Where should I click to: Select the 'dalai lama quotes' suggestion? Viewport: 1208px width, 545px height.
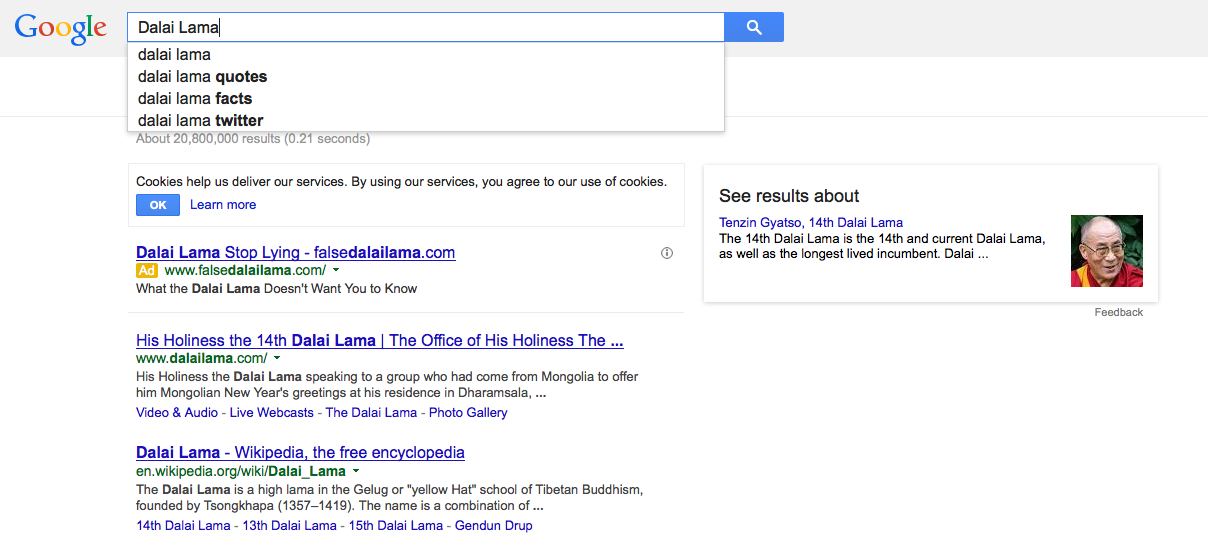point(203,77)
